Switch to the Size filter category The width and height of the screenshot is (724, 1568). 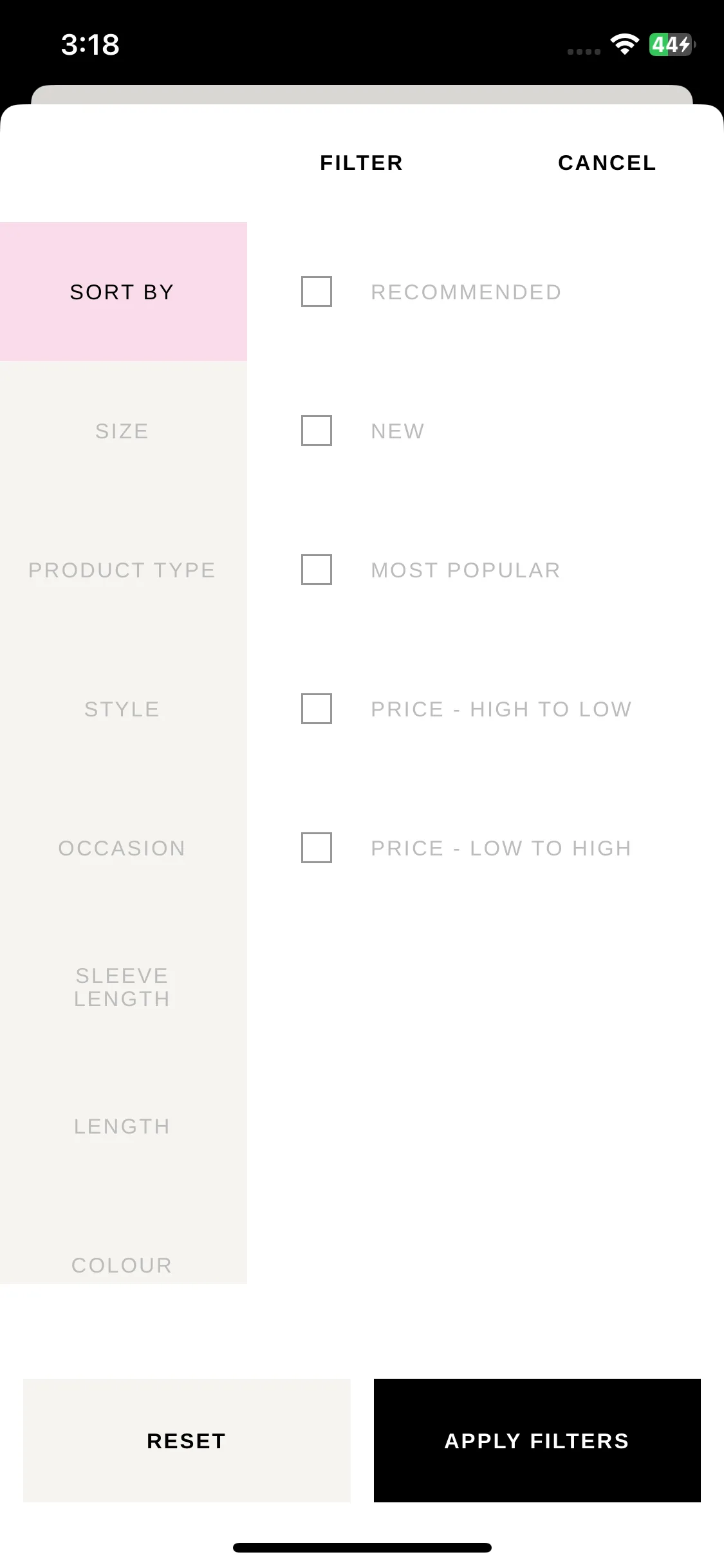tap(124, 431)
